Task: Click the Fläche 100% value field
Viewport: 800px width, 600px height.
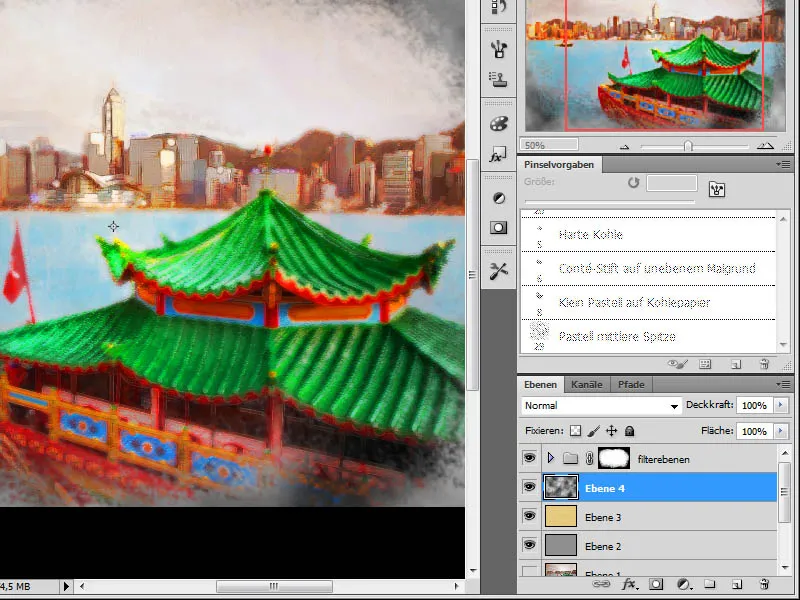Action: [x=755, y=431]
